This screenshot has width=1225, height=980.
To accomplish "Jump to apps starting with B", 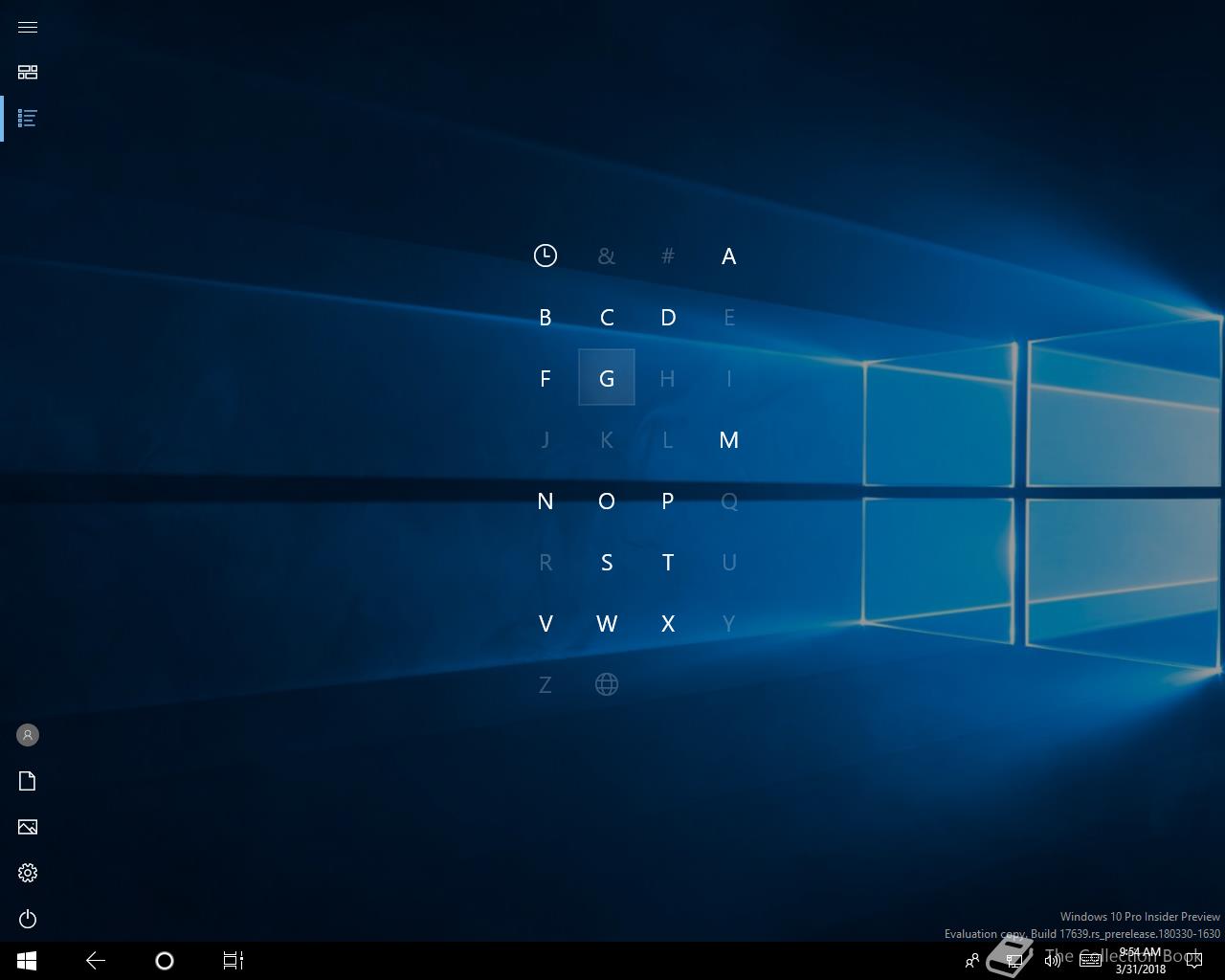I will 546,318.
